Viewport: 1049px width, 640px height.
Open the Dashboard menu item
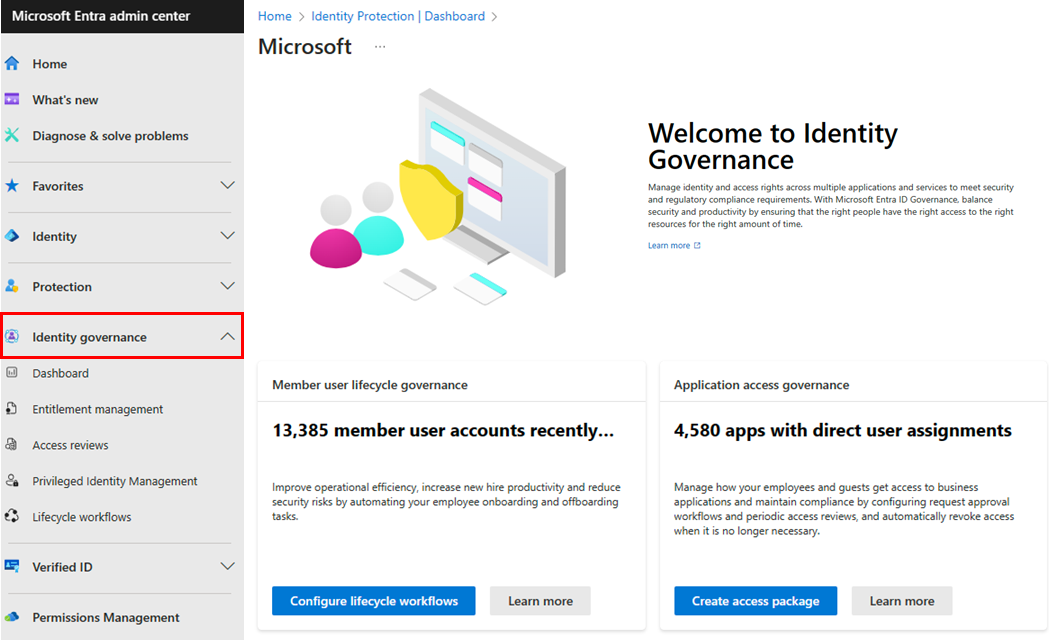60,373
